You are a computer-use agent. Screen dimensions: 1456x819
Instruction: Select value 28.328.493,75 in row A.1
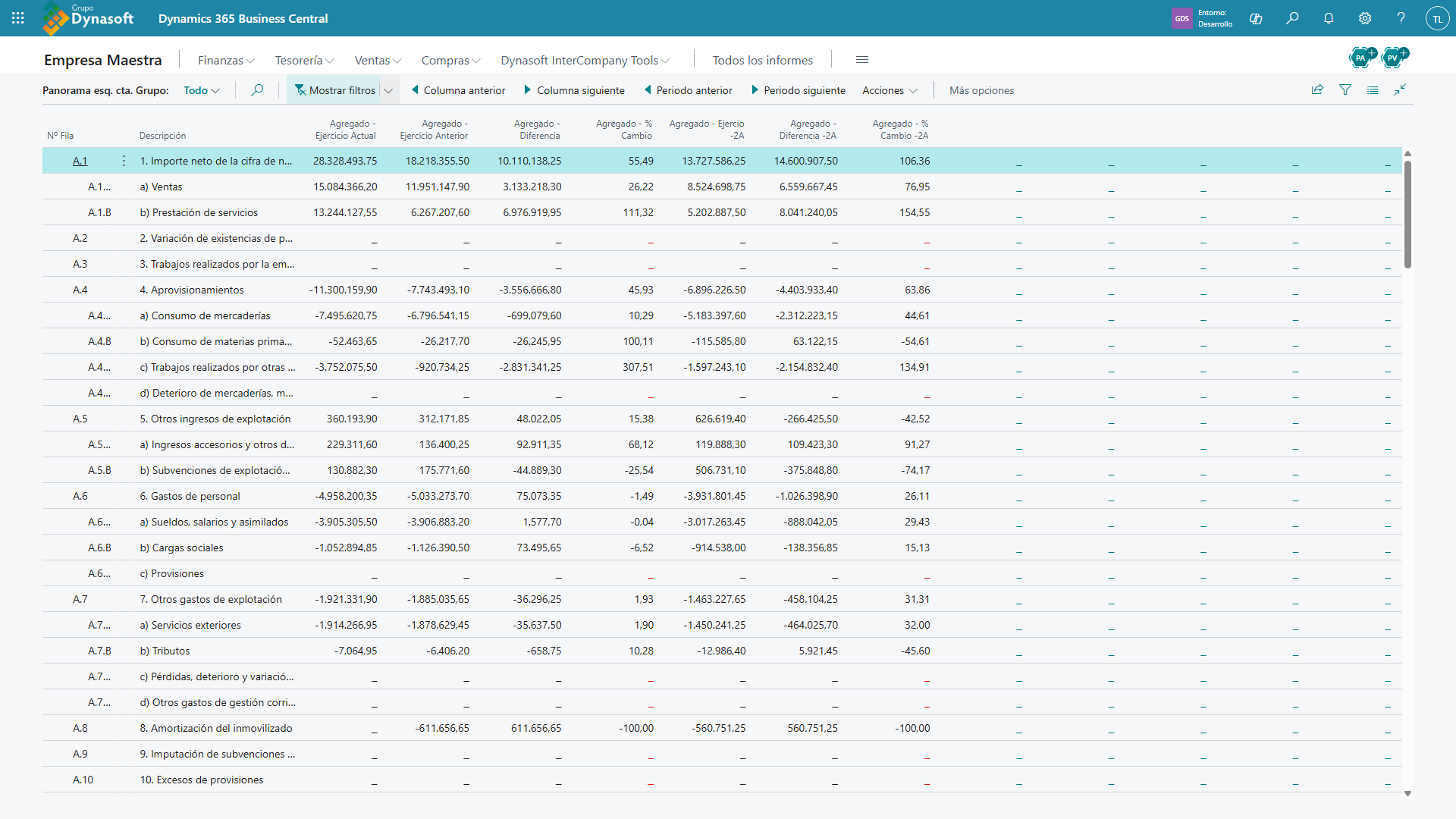click(345, 161)
